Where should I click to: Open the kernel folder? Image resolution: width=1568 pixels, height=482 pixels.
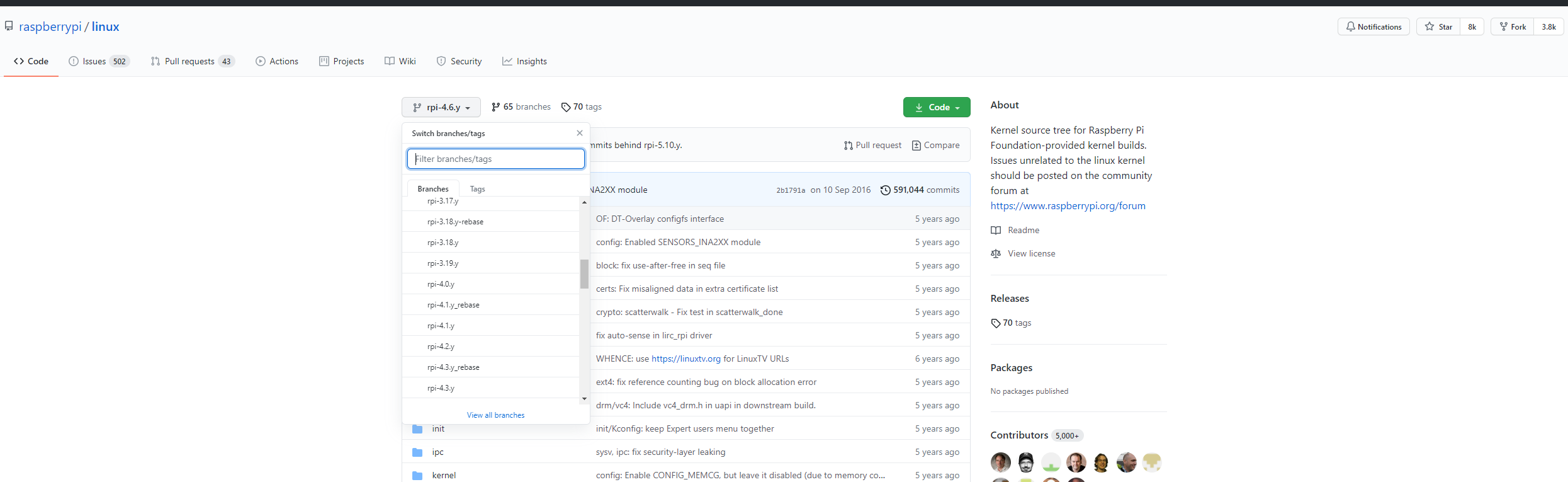tap(444, 475)
